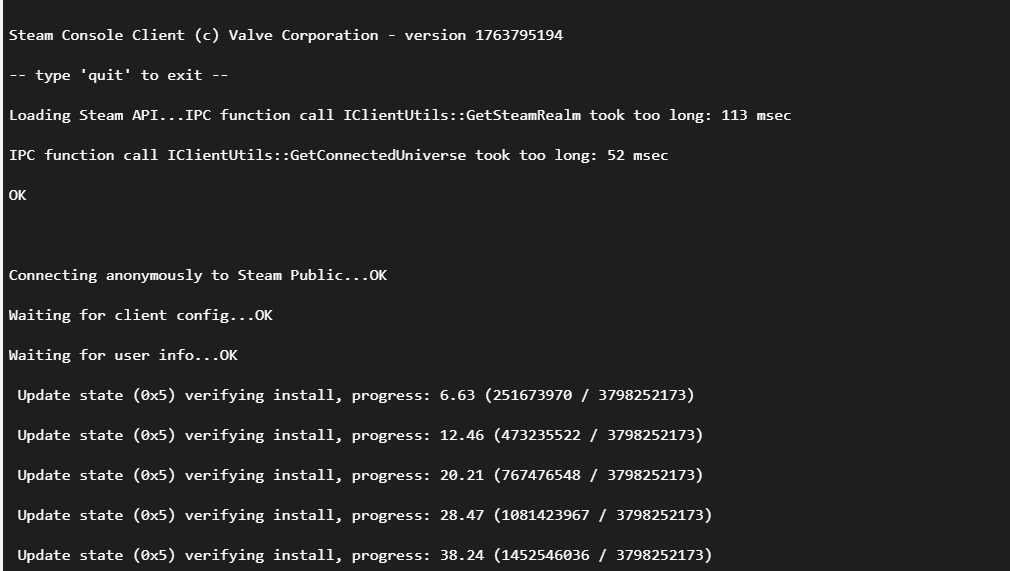Image resolution: width=1010 pixels, height=571 pixels.
Task: Click the standalone 'OK' line
Action: (18, 195)
